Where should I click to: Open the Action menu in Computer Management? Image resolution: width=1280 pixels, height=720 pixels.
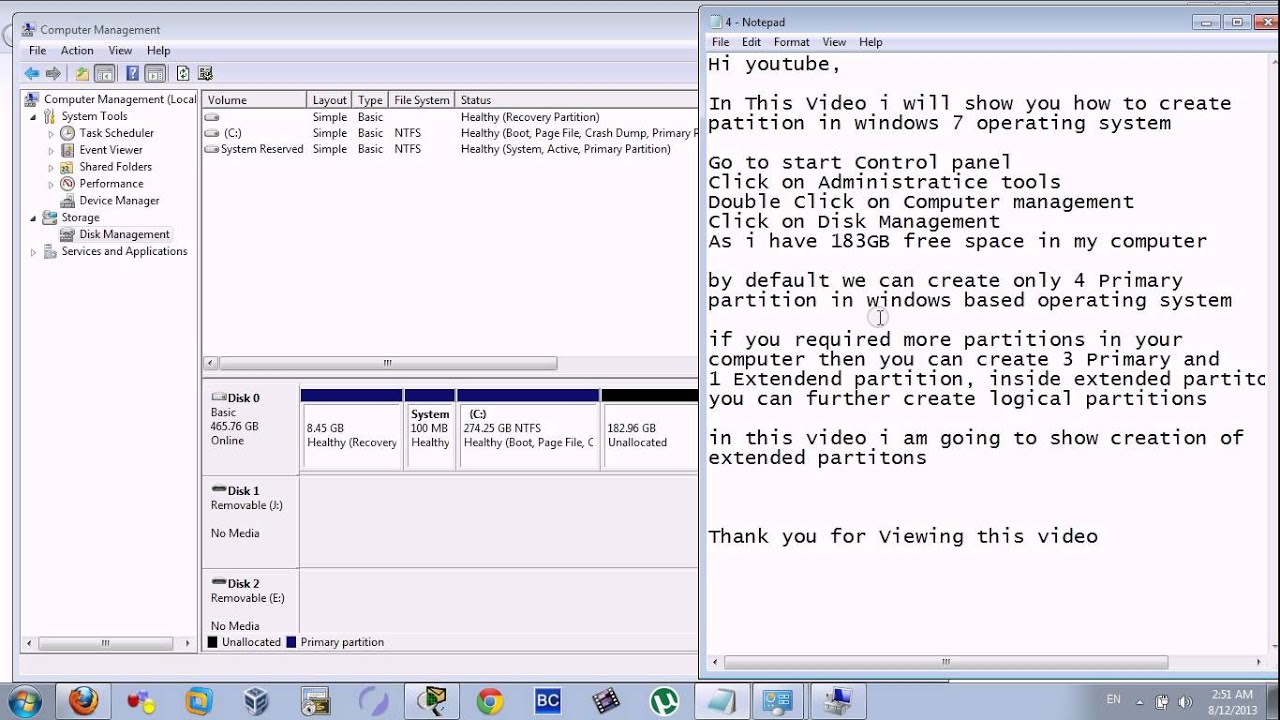(77, 51)
